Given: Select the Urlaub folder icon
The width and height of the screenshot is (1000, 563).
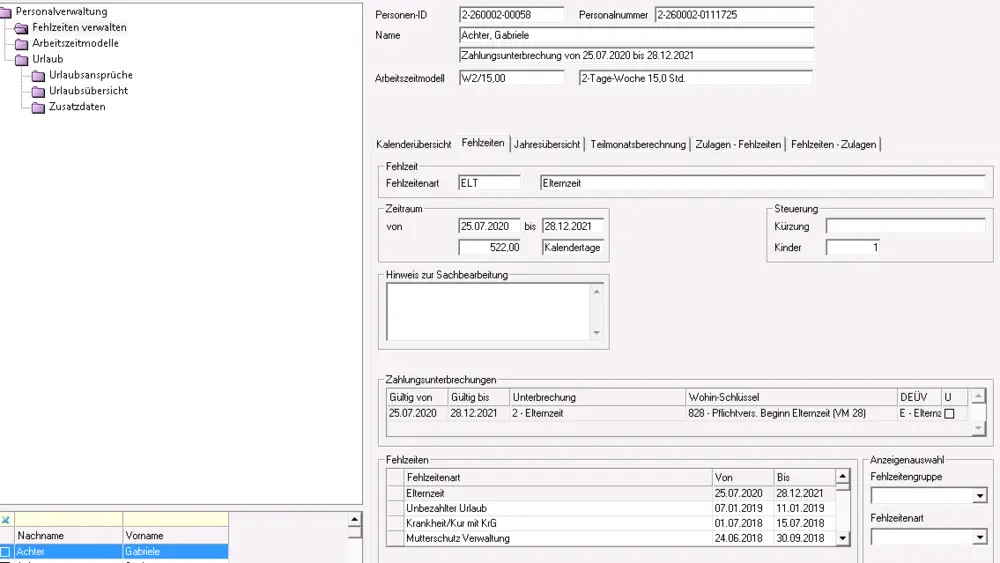Looking at the screenshot, I should click(x=22, y=60).
